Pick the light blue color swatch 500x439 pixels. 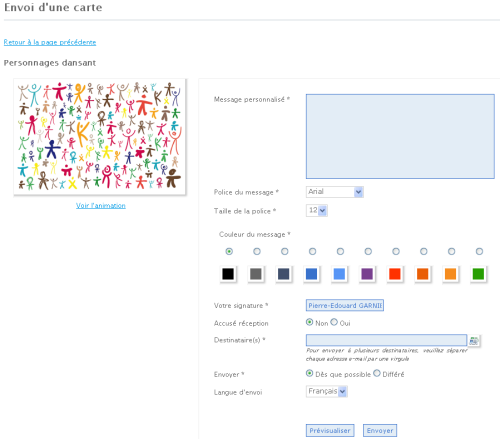339,274
